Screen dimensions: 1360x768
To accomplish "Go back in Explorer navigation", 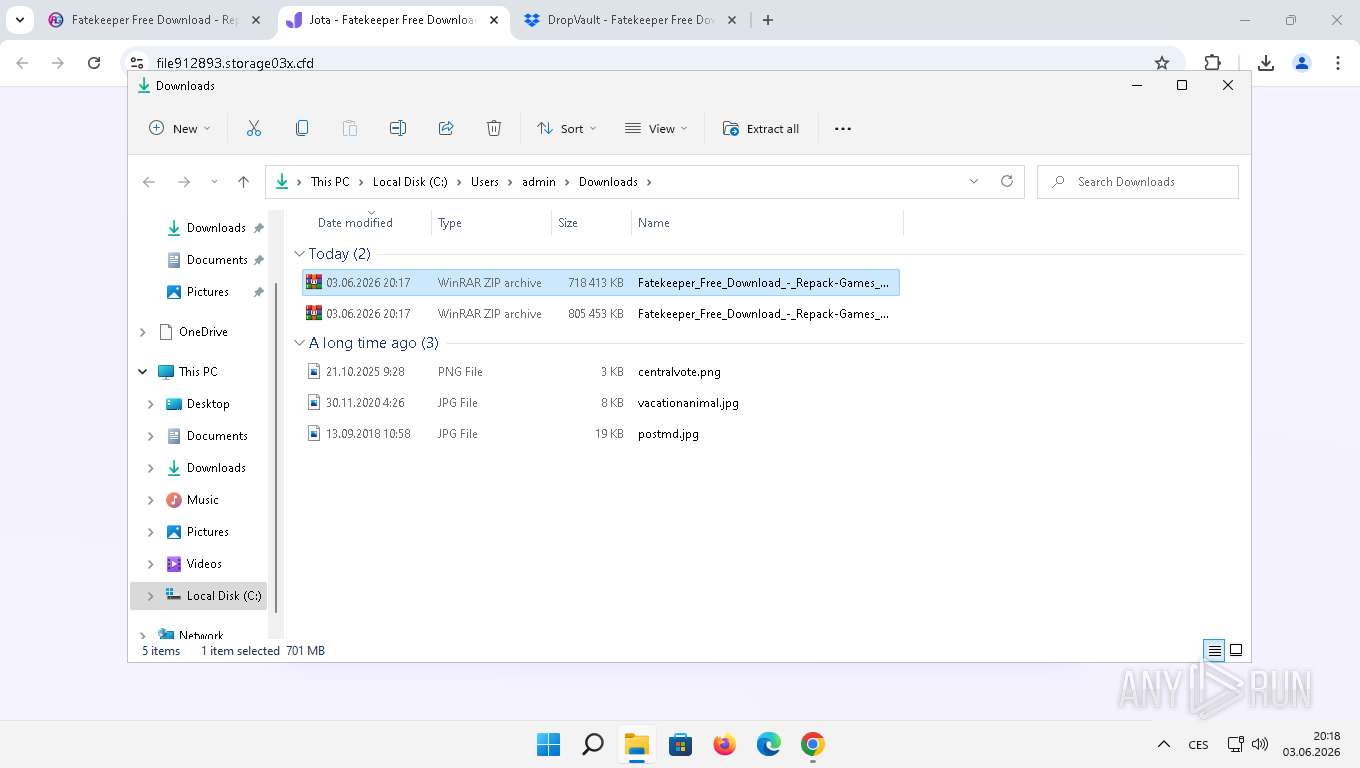I will click(x=149, y=182).
